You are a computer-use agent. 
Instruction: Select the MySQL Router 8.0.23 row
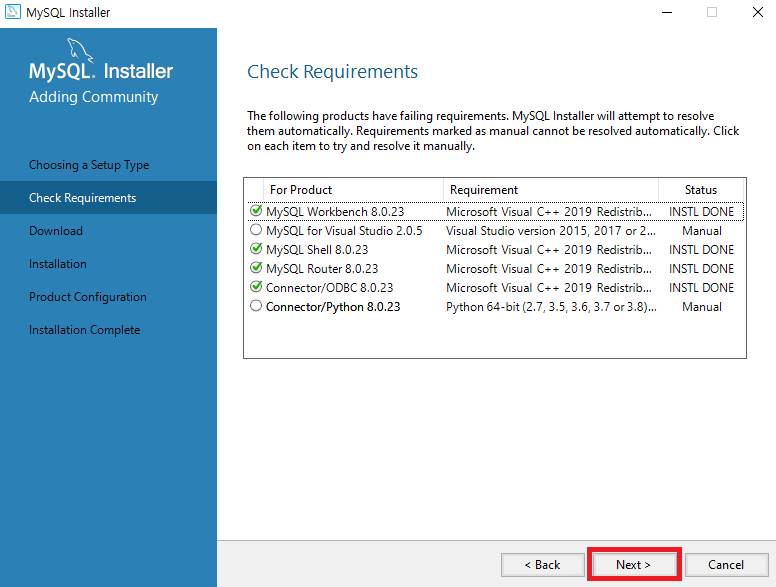[x=495, y=269]
